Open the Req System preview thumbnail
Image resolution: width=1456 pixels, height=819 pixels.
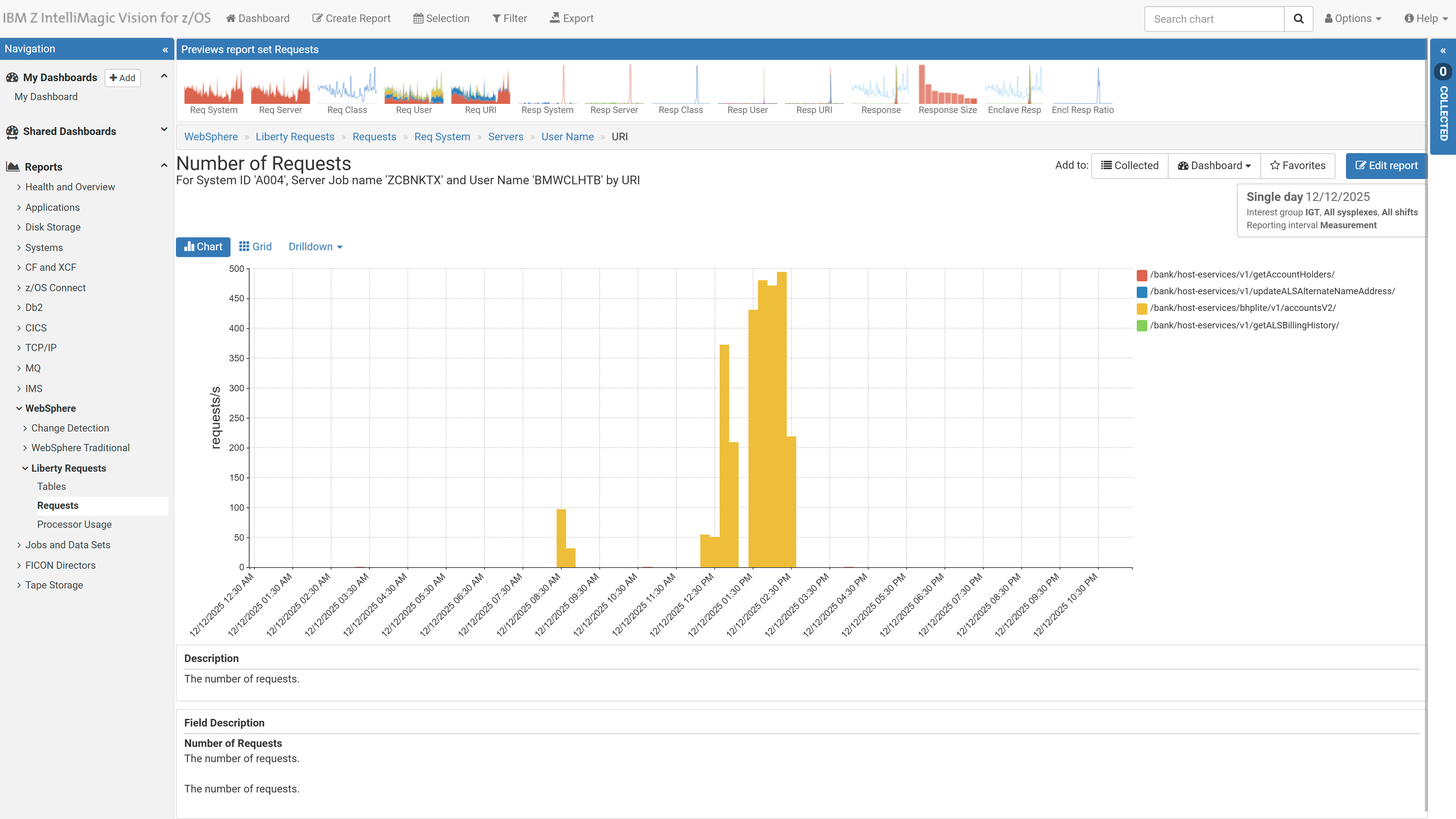tap(213, 90)
